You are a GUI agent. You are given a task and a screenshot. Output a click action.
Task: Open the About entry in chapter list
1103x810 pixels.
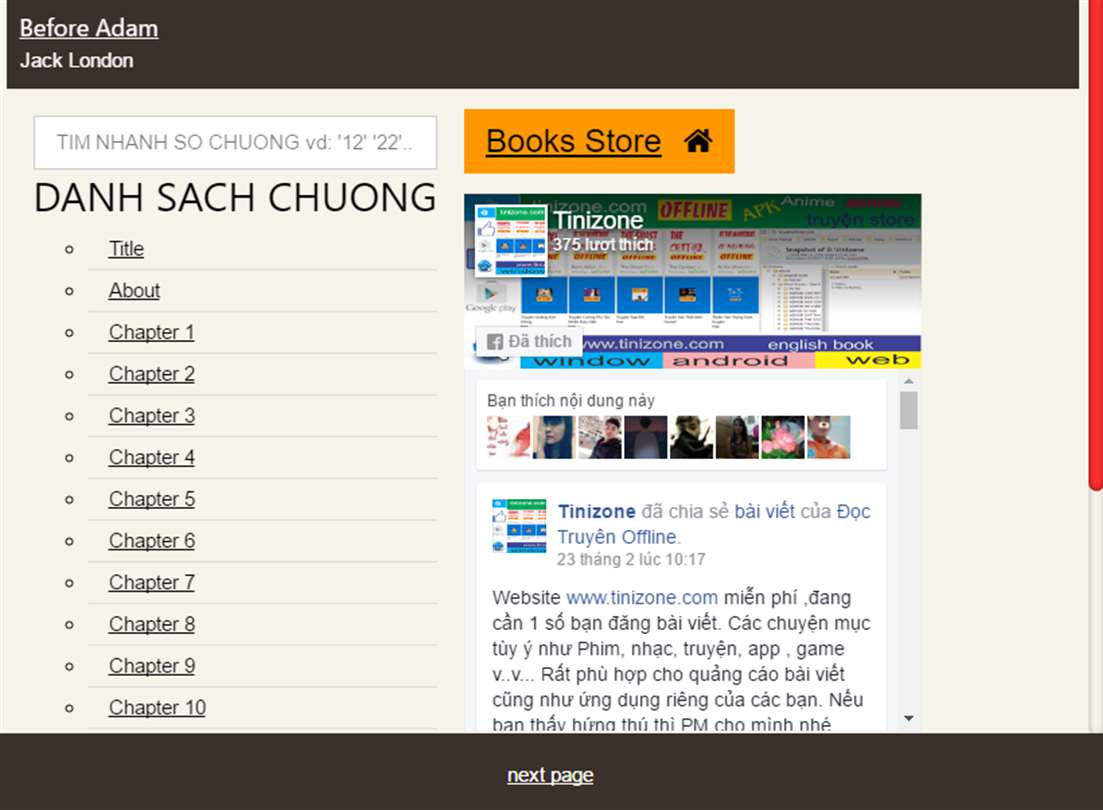click(x=134, y=290)
